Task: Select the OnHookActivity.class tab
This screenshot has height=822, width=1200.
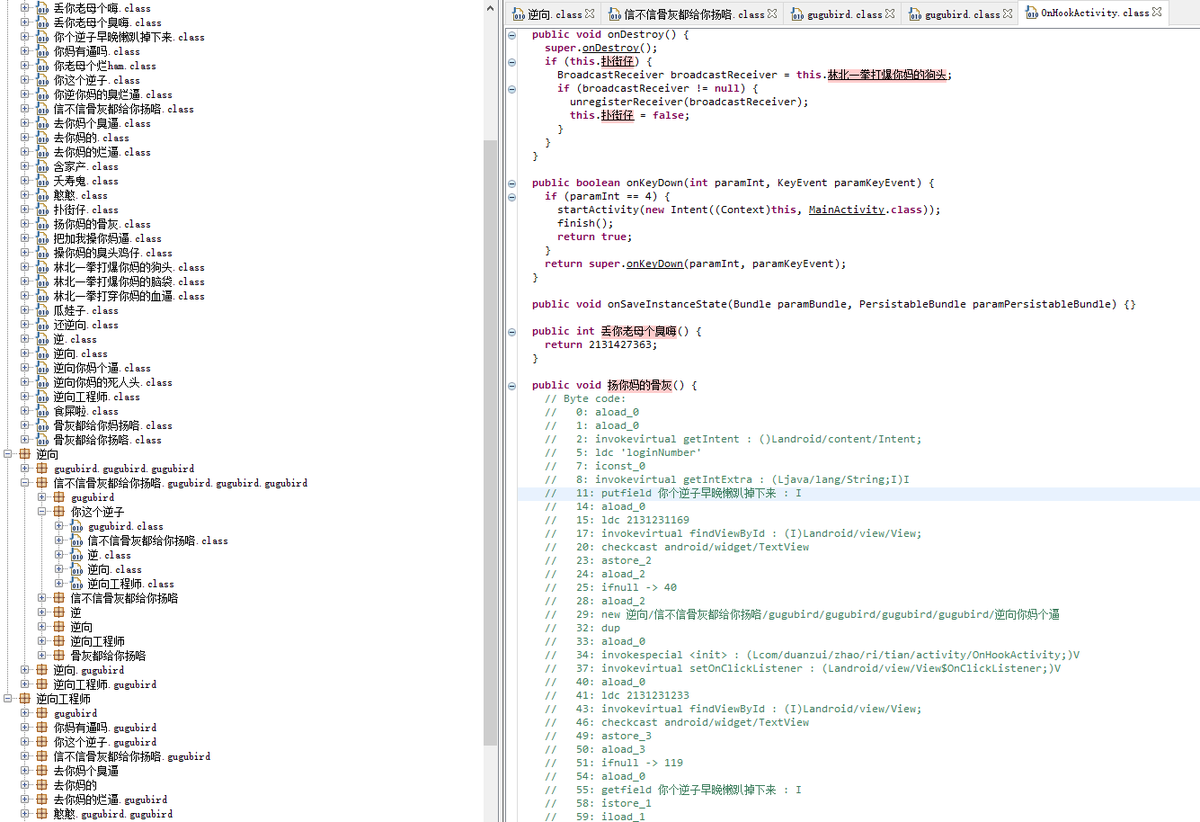Action: pyautogui.click(x=1094, y=13)
